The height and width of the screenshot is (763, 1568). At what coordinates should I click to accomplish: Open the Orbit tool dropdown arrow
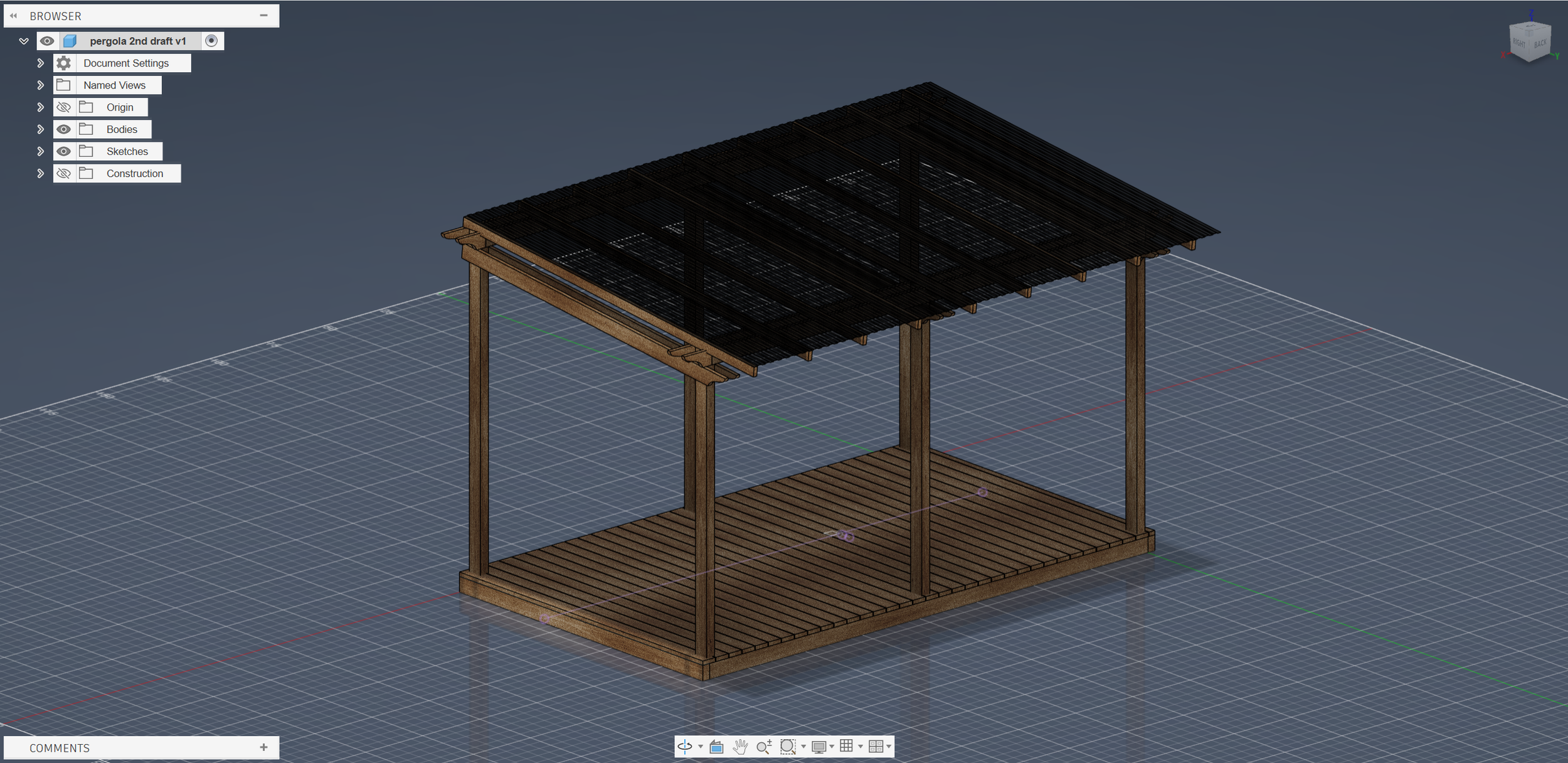click(701, 747)
